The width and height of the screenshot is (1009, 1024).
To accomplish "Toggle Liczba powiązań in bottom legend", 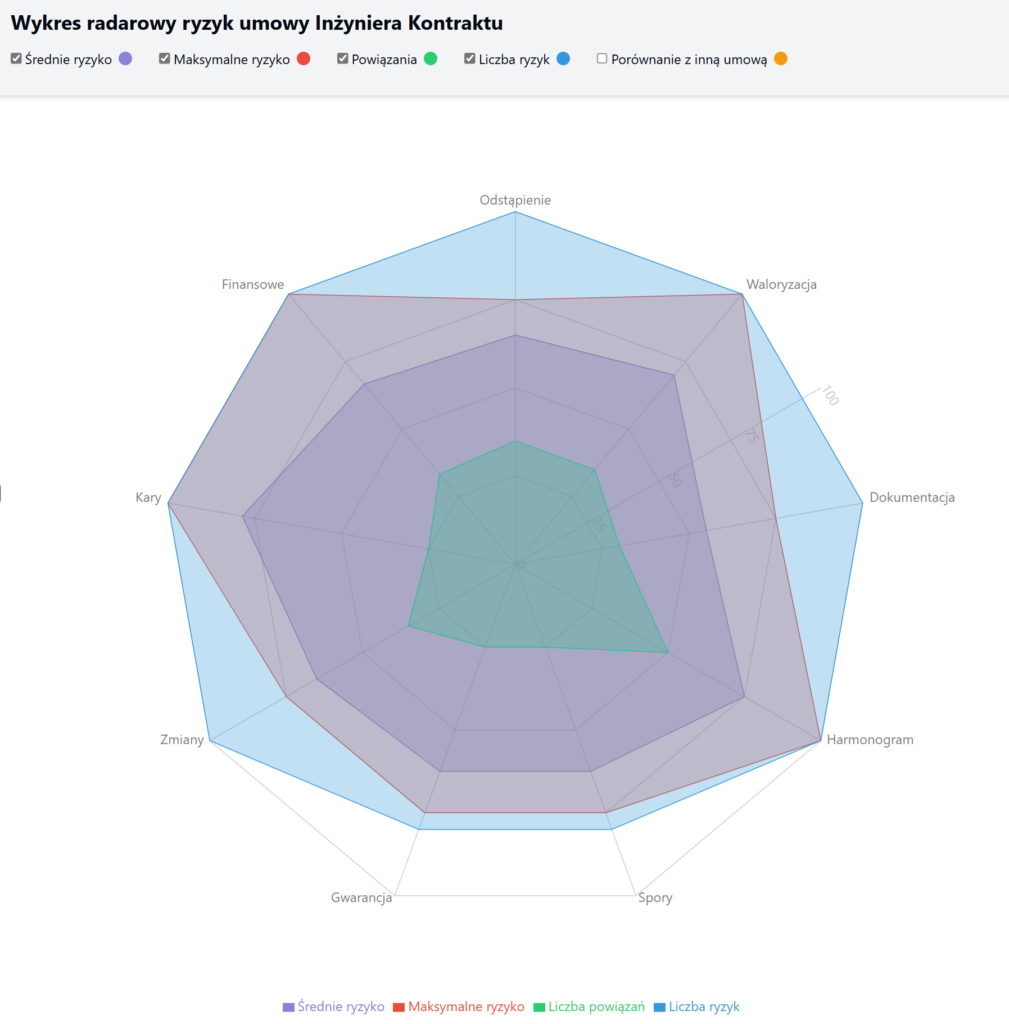I will point(589,1007).
